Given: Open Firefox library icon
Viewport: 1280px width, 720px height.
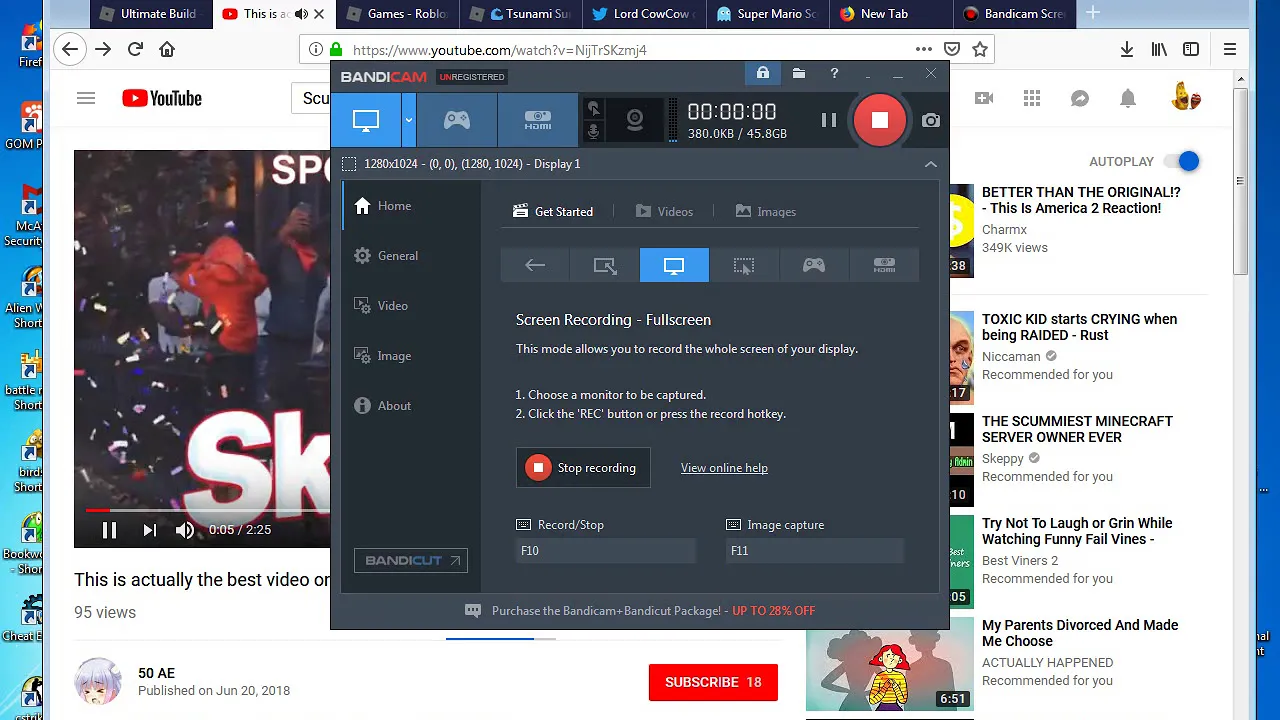Looking at the screenshot, I should [1159, 49].
